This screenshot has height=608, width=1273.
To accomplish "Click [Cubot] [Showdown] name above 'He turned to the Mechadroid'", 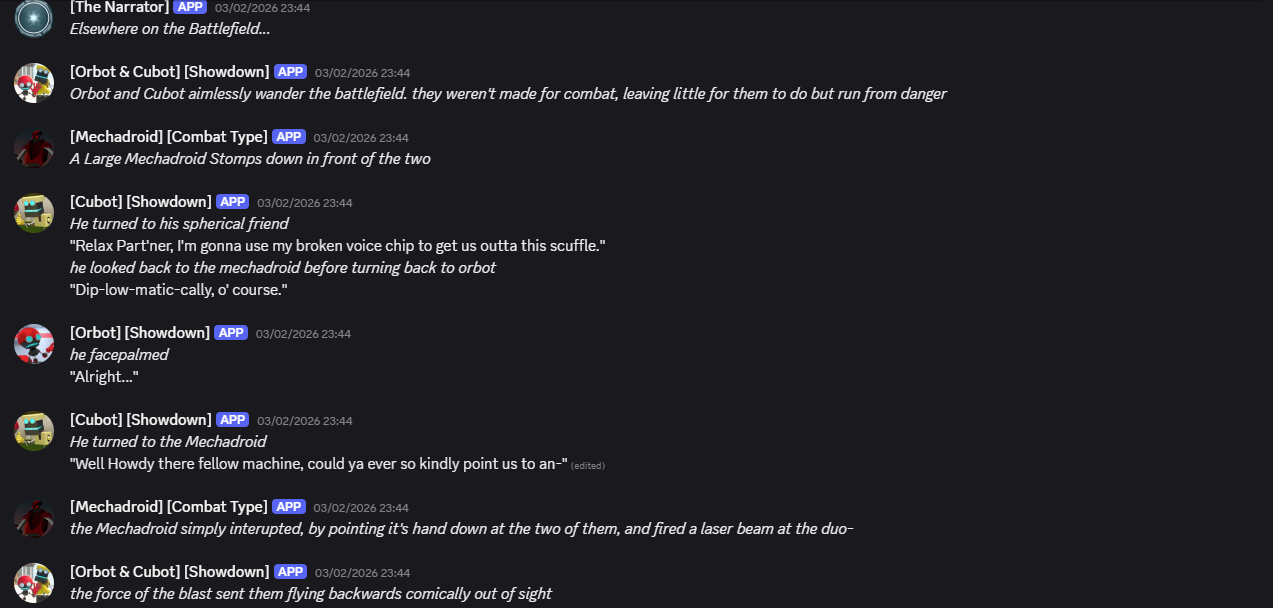I will click(x=140, y=420).
